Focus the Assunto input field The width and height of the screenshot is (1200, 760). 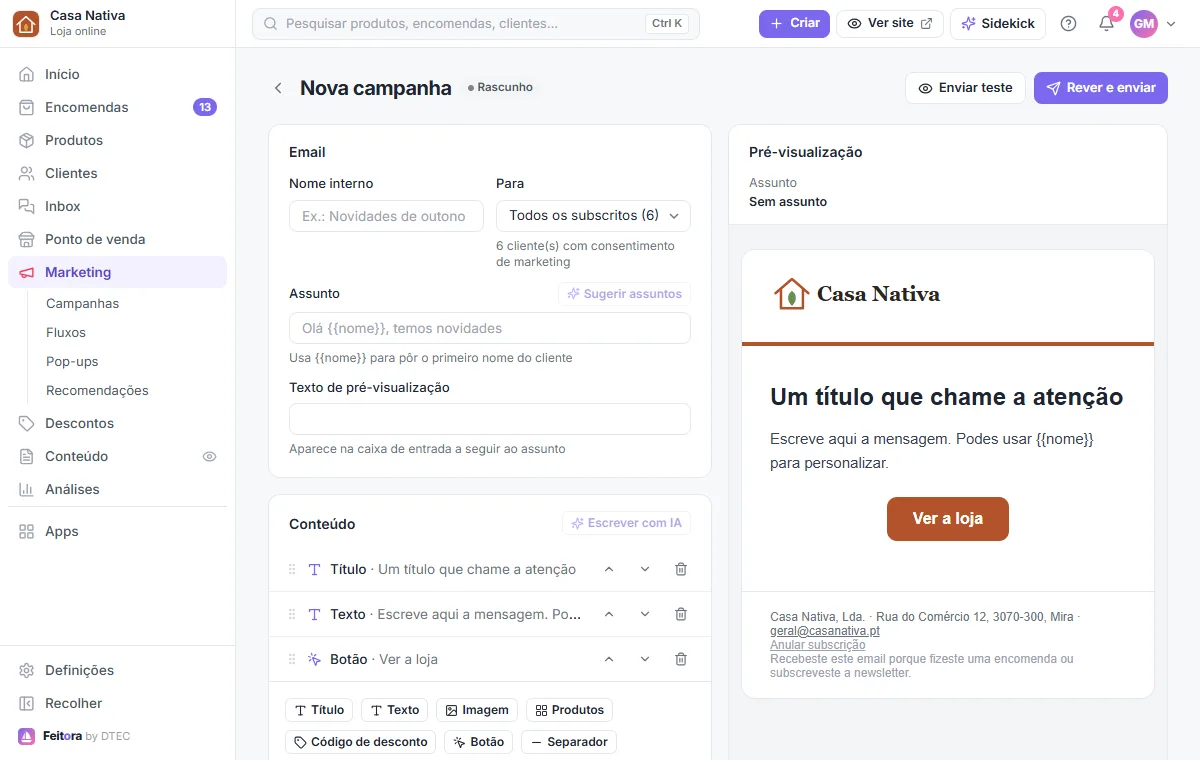pyautogui.click(x=490, y=328)
